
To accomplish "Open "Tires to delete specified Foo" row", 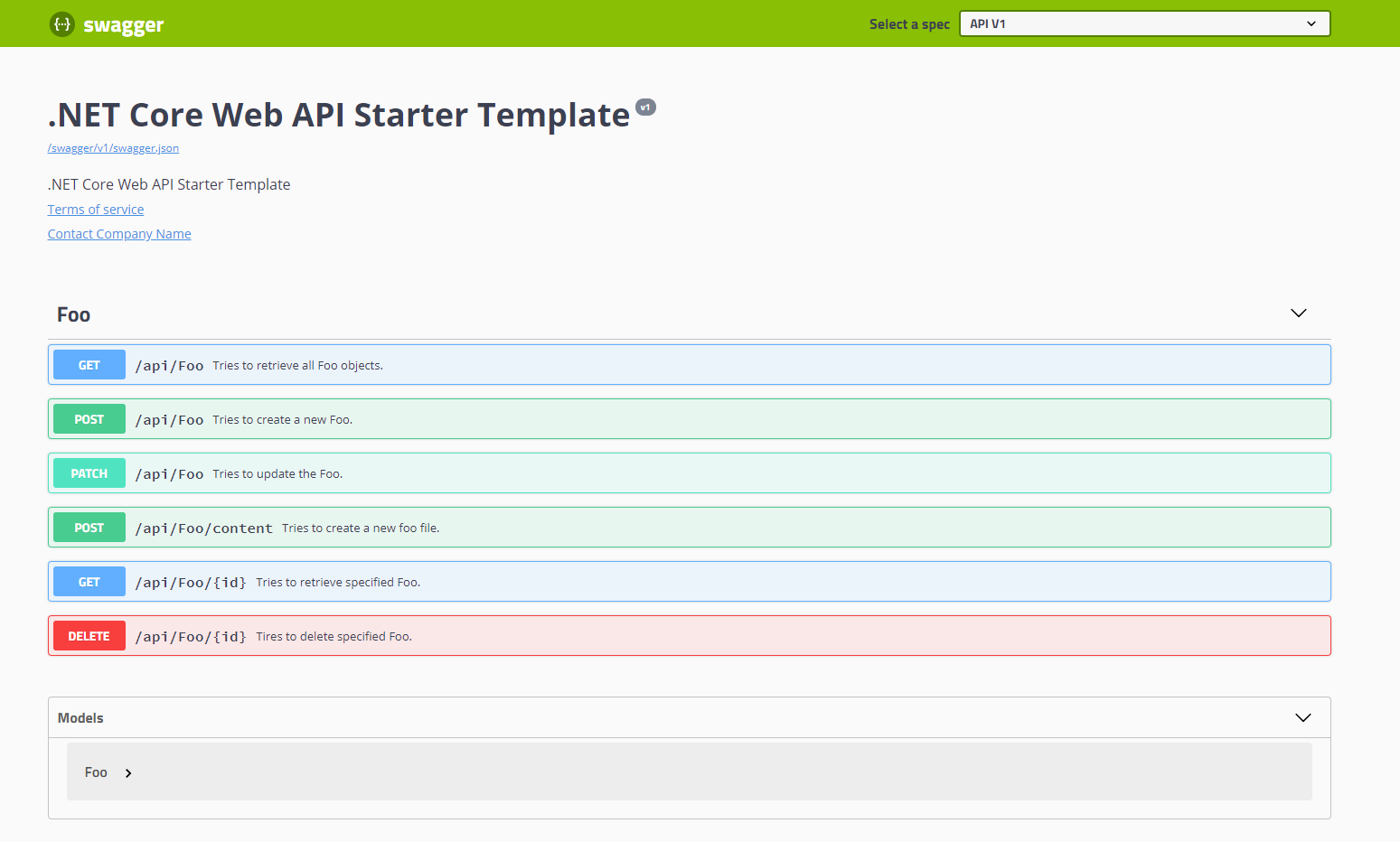I will pos(334,637).
